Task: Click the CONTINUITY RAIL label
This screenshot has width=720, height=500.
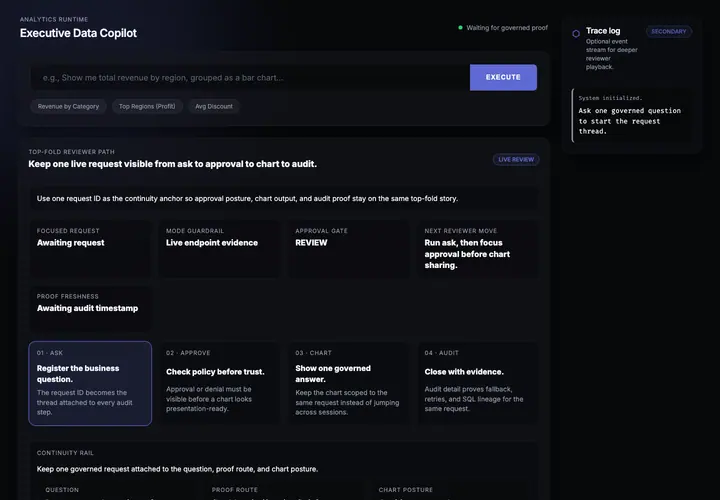Action: pyautogui.click(x=65, y=453)
